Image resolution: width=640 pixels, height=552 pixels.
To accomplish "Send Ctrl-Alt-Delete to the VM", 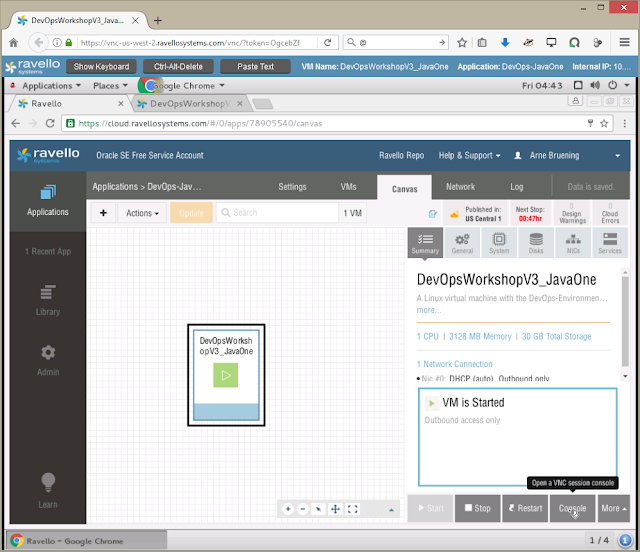I will click(x=178, y=67).
